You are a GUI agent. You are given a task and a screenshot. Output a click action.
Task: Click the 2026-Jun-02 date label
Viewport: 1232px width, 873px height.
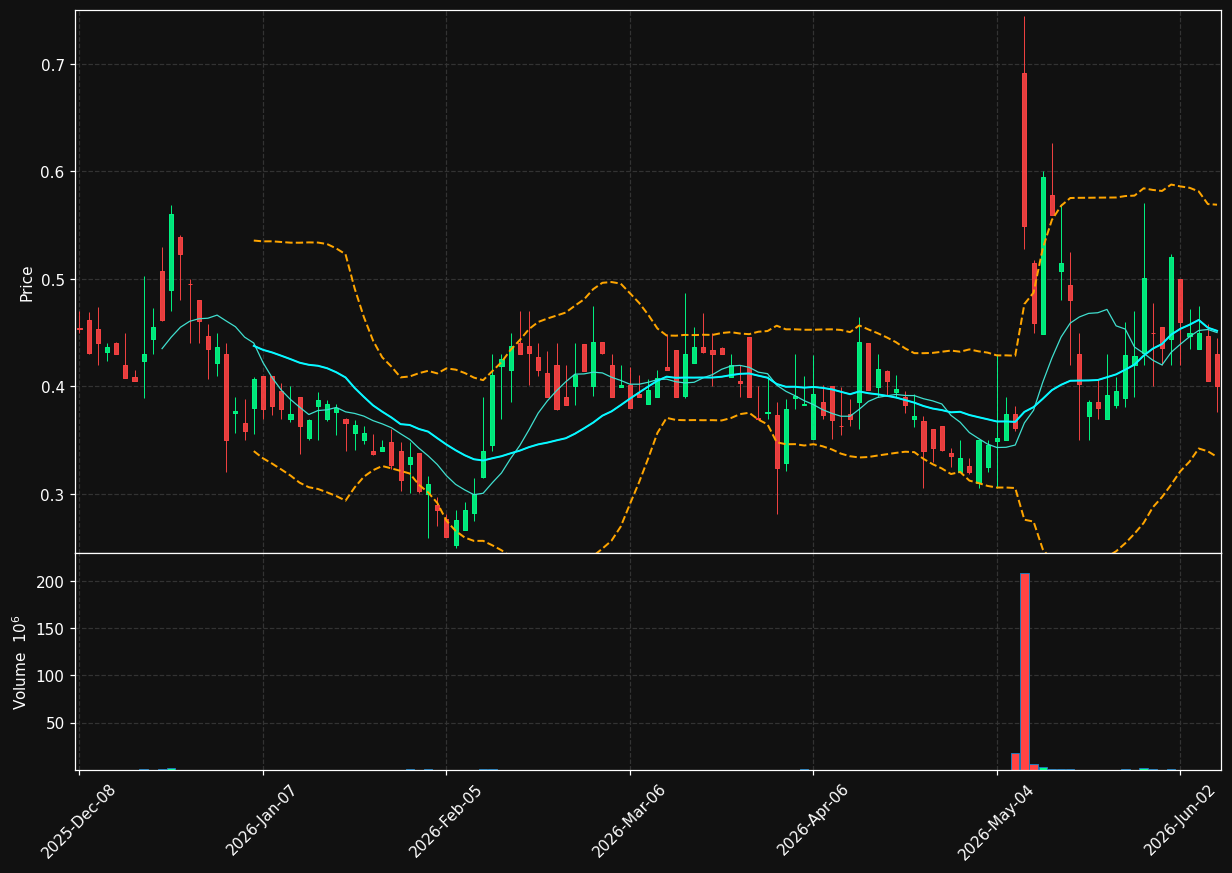[x=1180, y=821]
